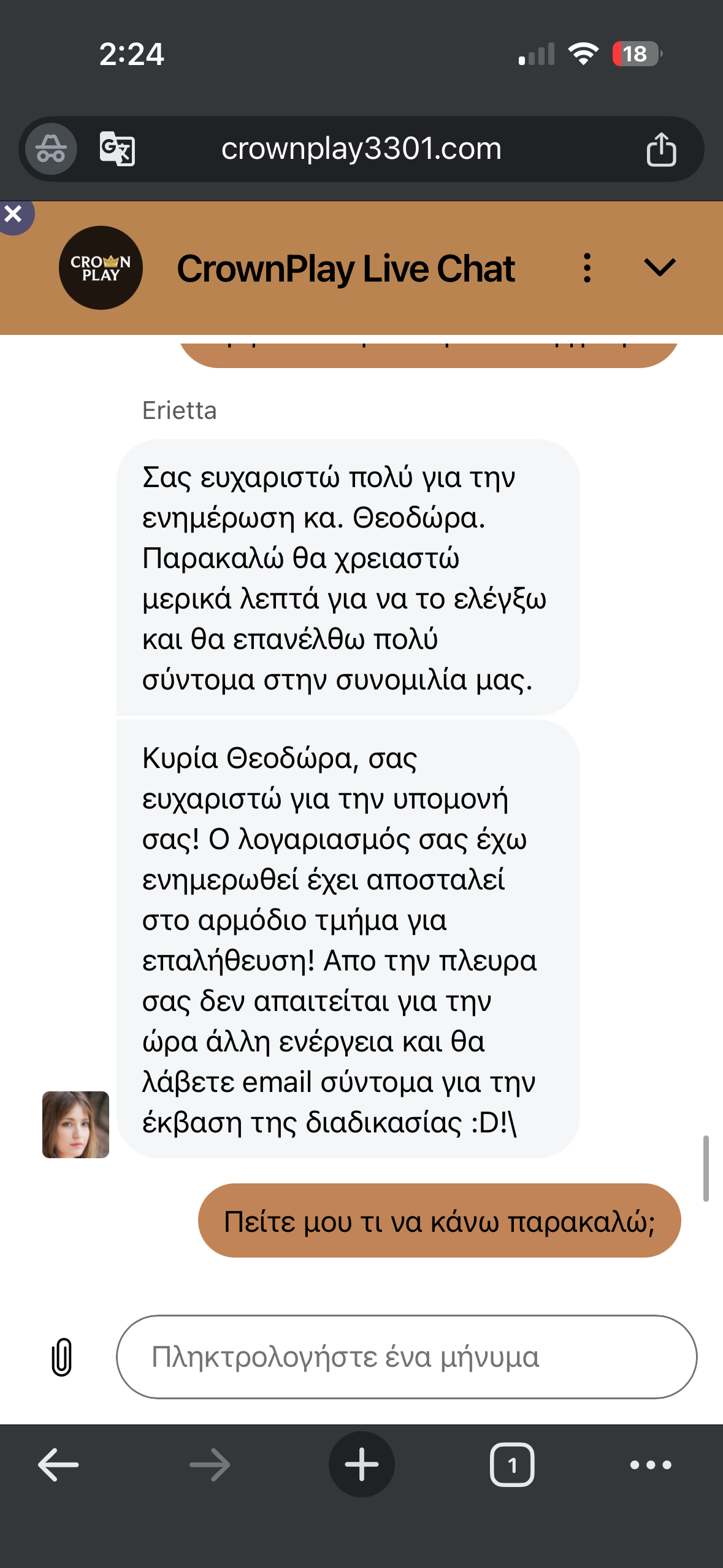Collapse the CrownPlay Live Chat window
Screen dimensions: 723x1568
tap(660, 267)
